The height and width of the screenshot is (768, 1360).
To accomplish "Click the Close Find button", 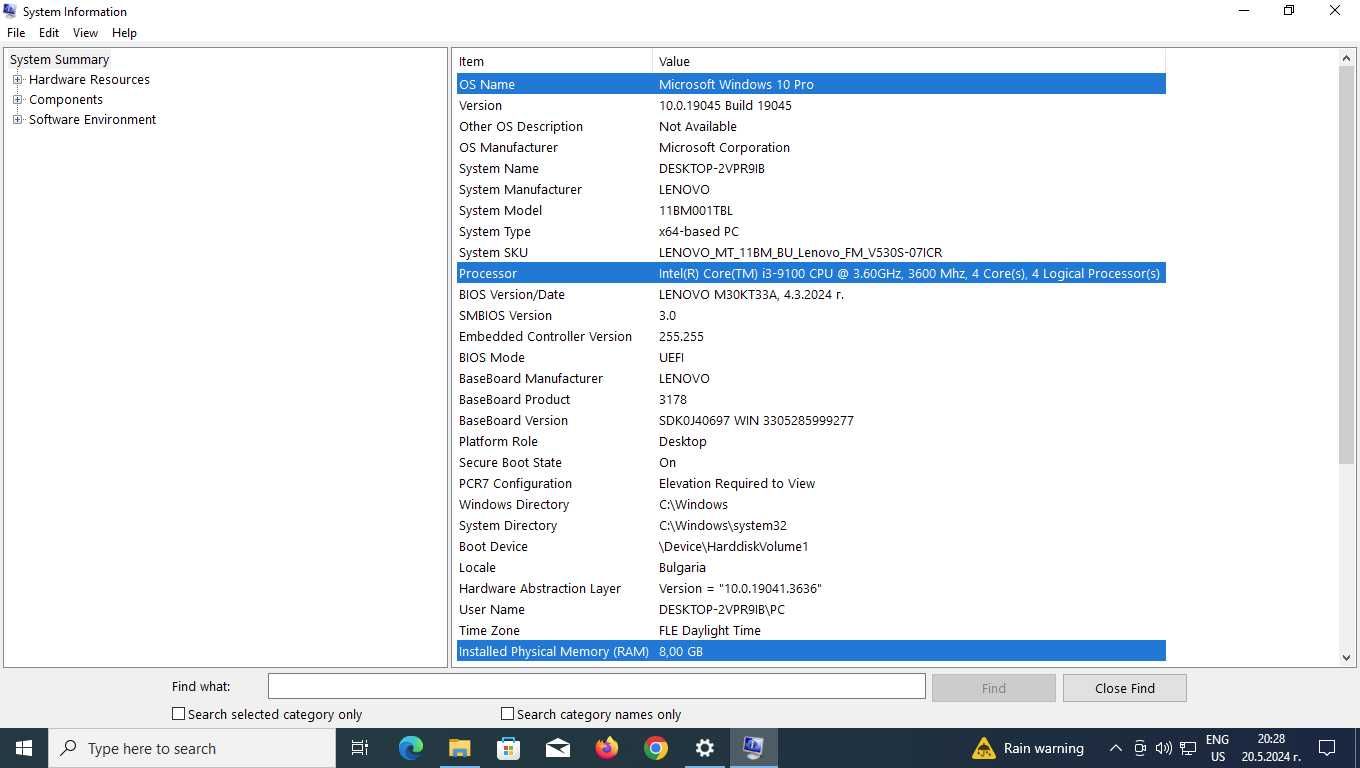I will coord(1124,688).
